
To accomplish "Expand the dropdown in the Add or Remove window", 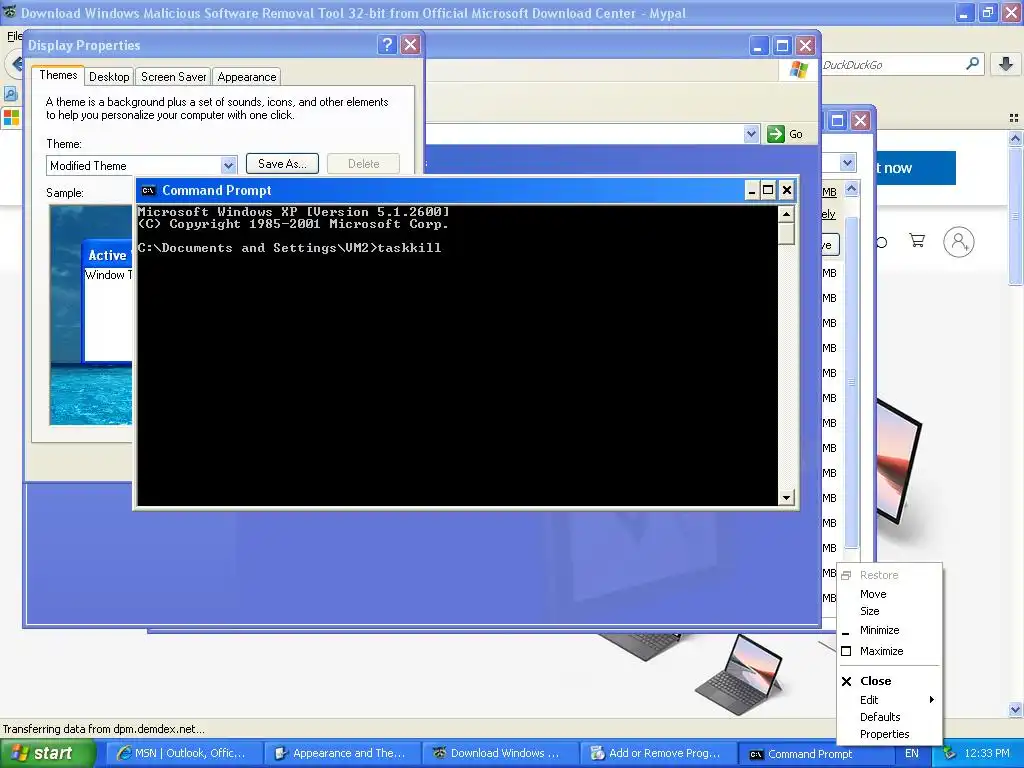I will [x=848, y=163].
